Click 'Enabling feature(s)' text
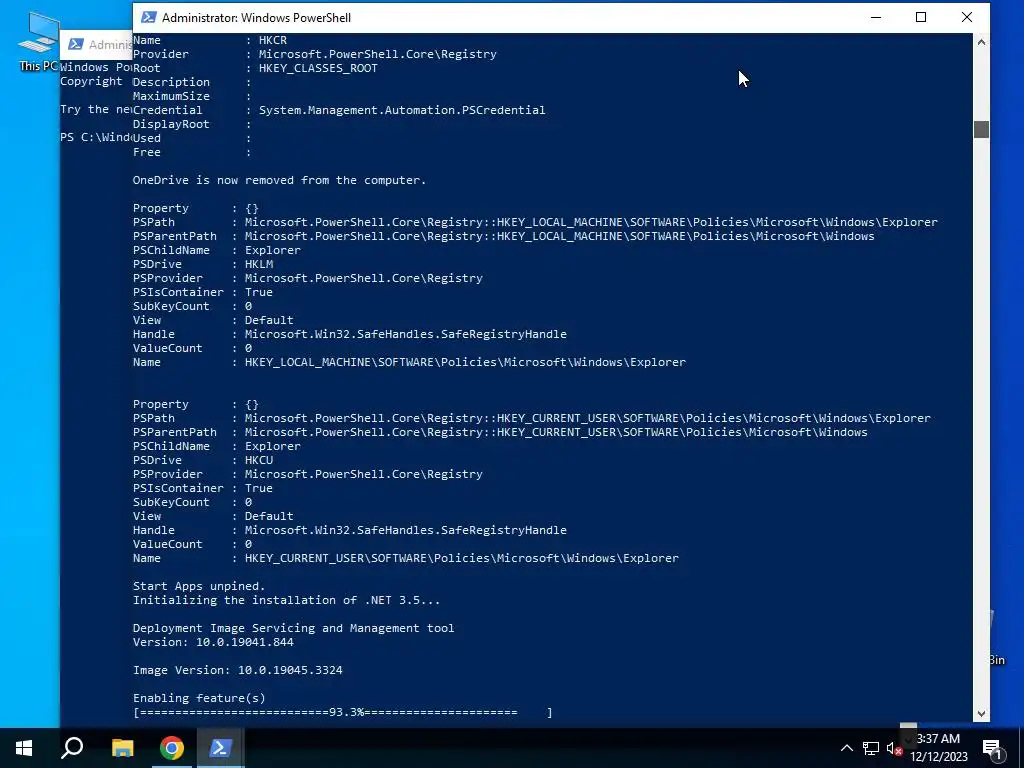1024x768 pixels. (199, 698)
